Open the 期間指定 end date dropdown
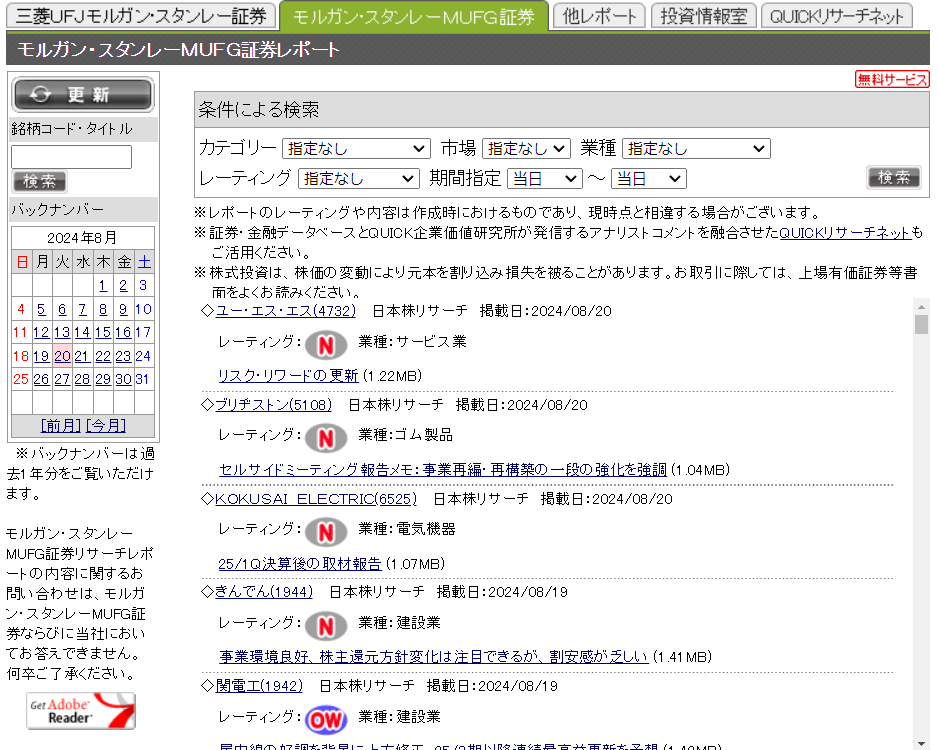Viewport: 938px width, 750px height. point(649,178)
